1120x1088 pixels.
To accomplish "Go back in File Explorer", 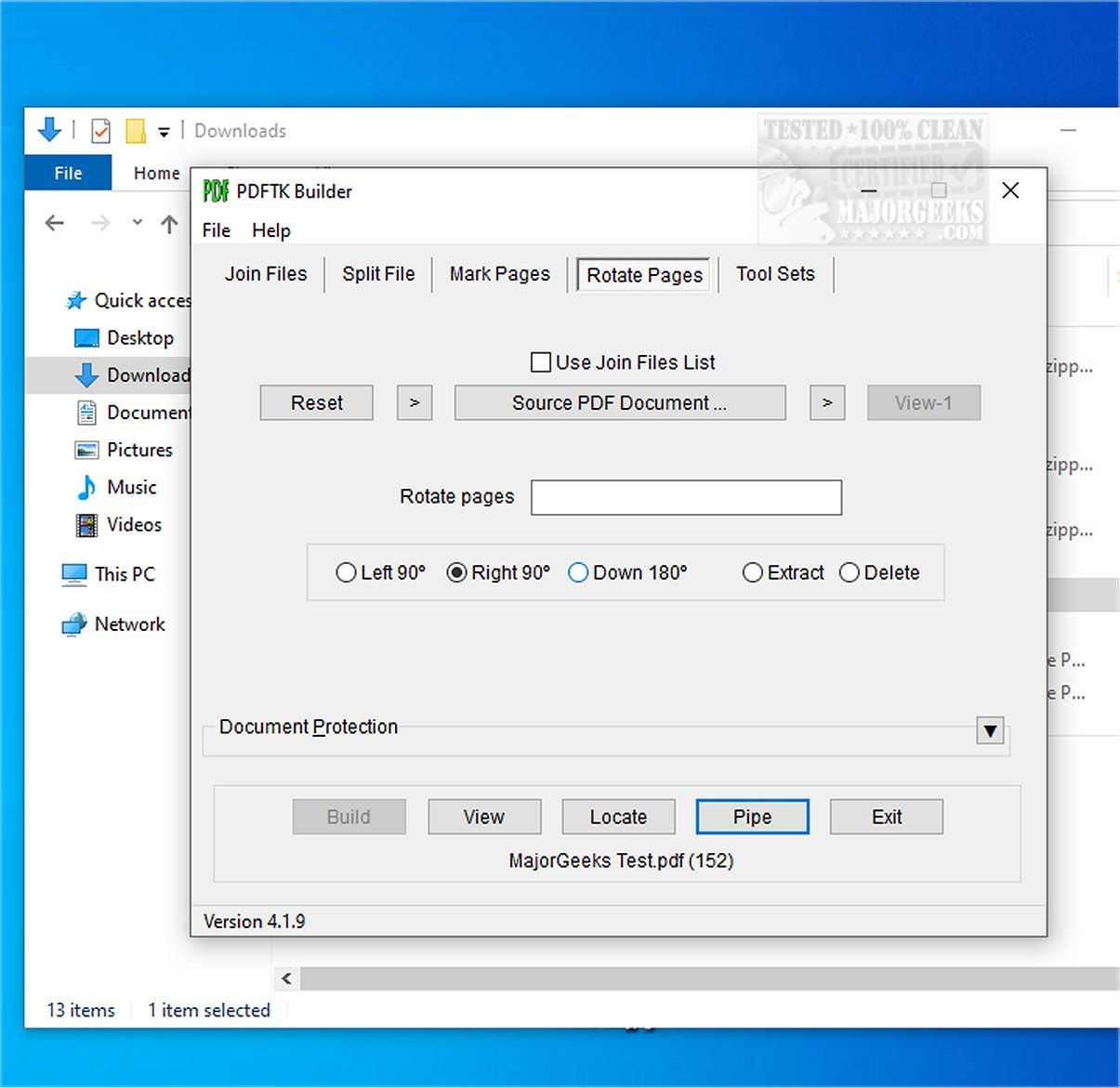I will tap(55, 223).
